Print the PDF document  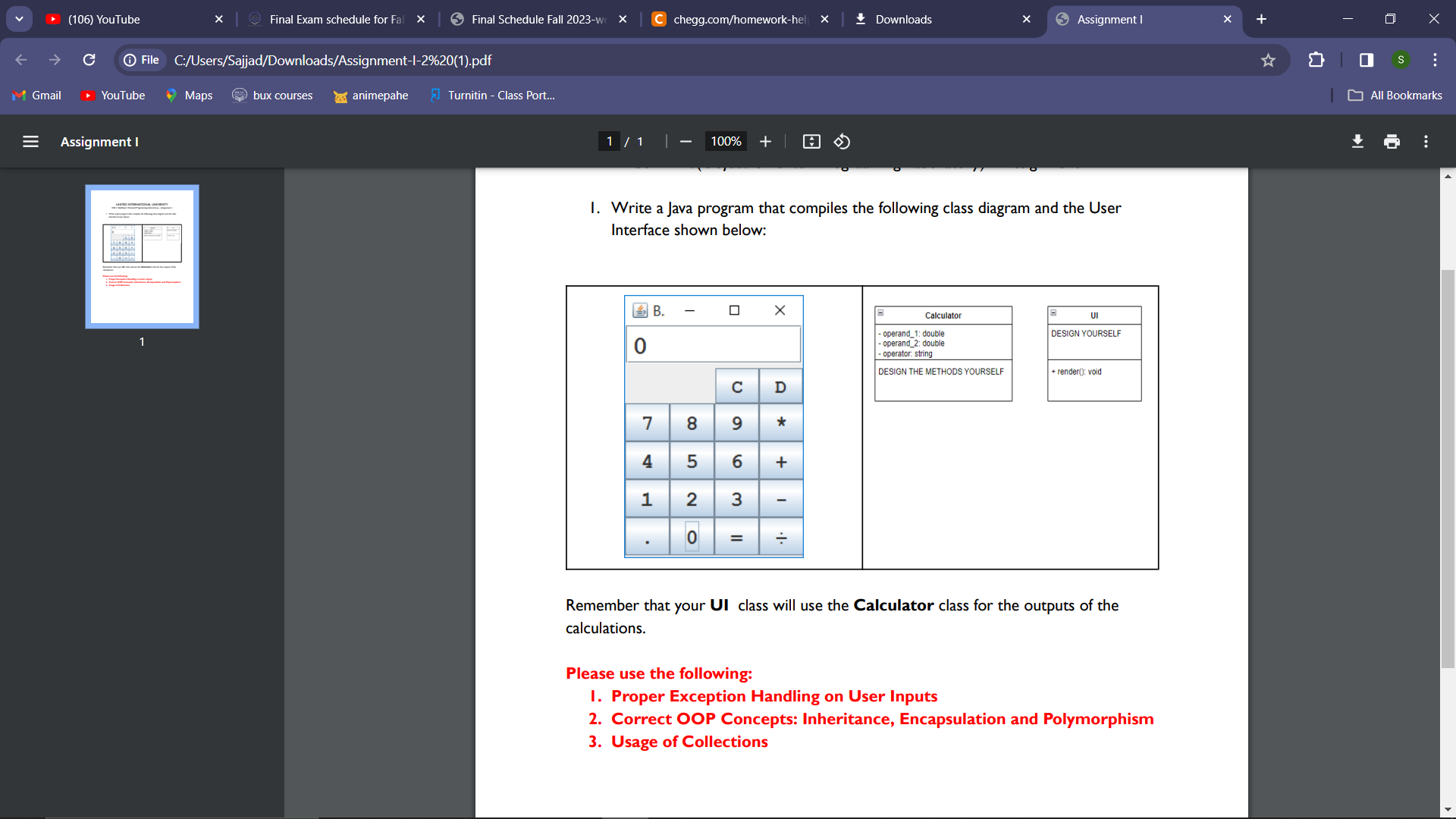tap(1392, 141)
